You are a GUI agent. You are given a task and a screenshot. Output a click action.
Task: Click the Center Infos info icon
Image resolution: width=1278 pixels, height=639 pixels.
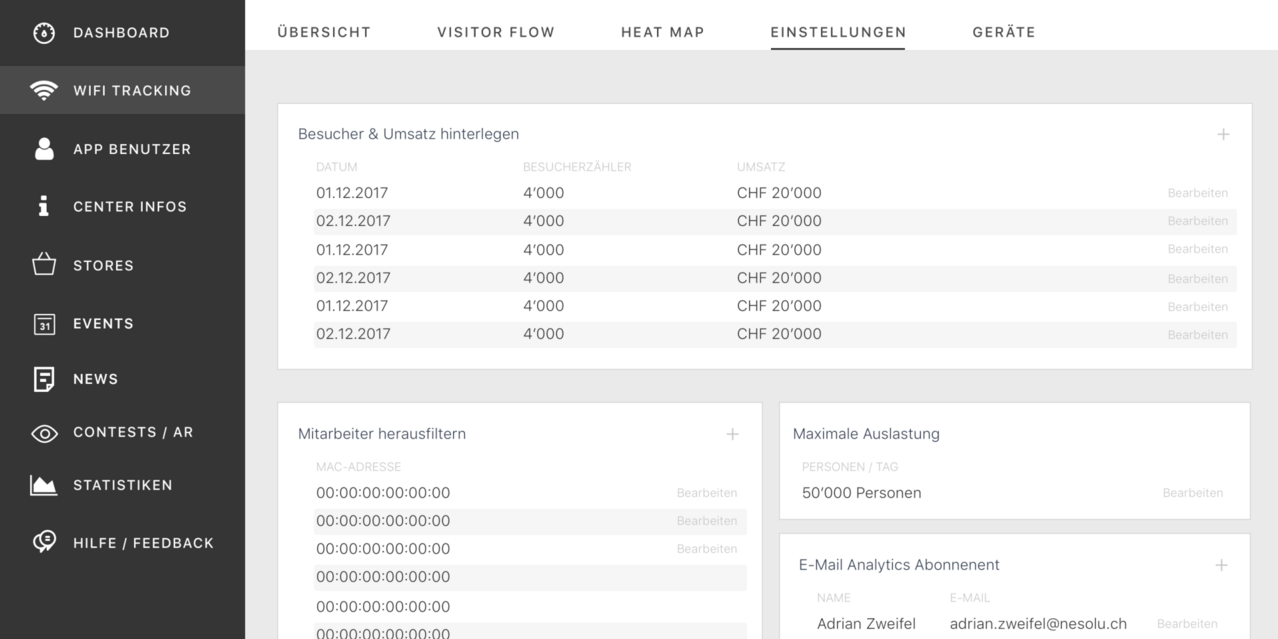tap(43, 207)
